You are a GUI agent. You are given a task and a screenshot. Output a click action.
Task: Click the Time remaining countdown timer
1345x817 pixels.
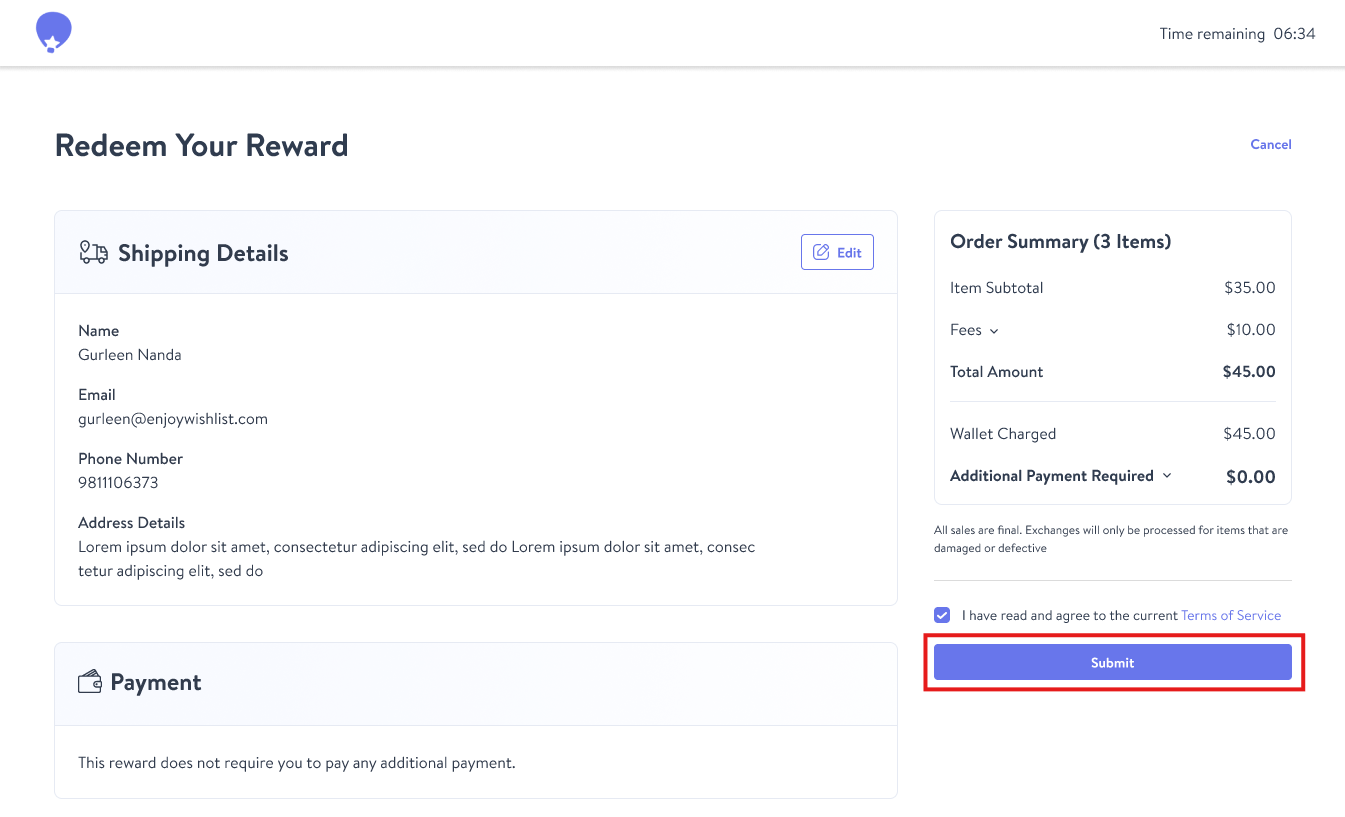click(x=1237, y=34)
